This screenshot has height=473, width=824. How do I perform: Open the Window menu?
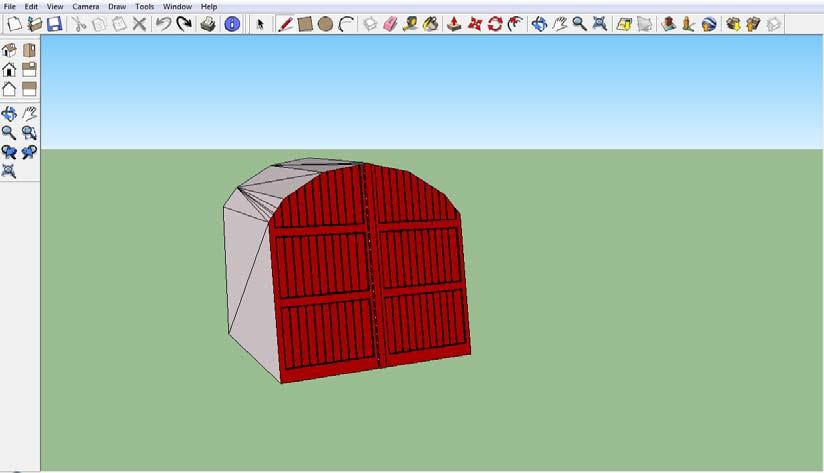click(177, 7)
